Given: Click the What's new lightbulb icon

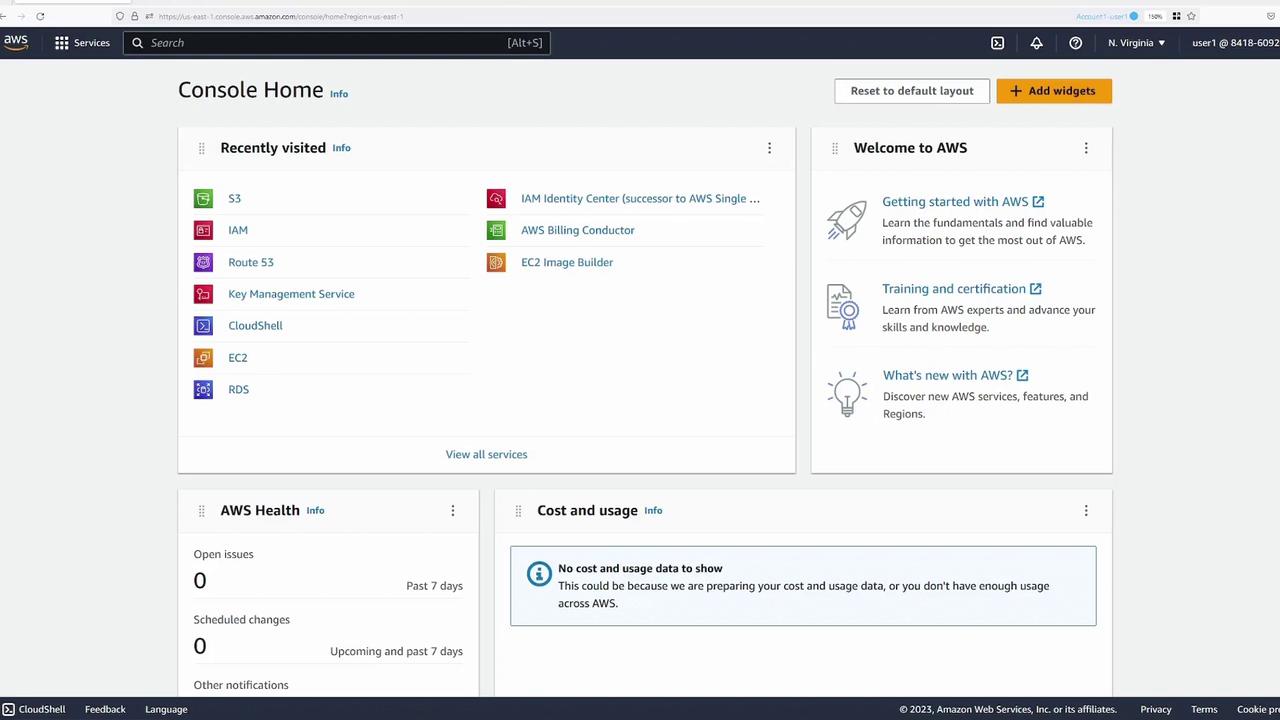Looking at the screenshot, I should click(847, 394).
